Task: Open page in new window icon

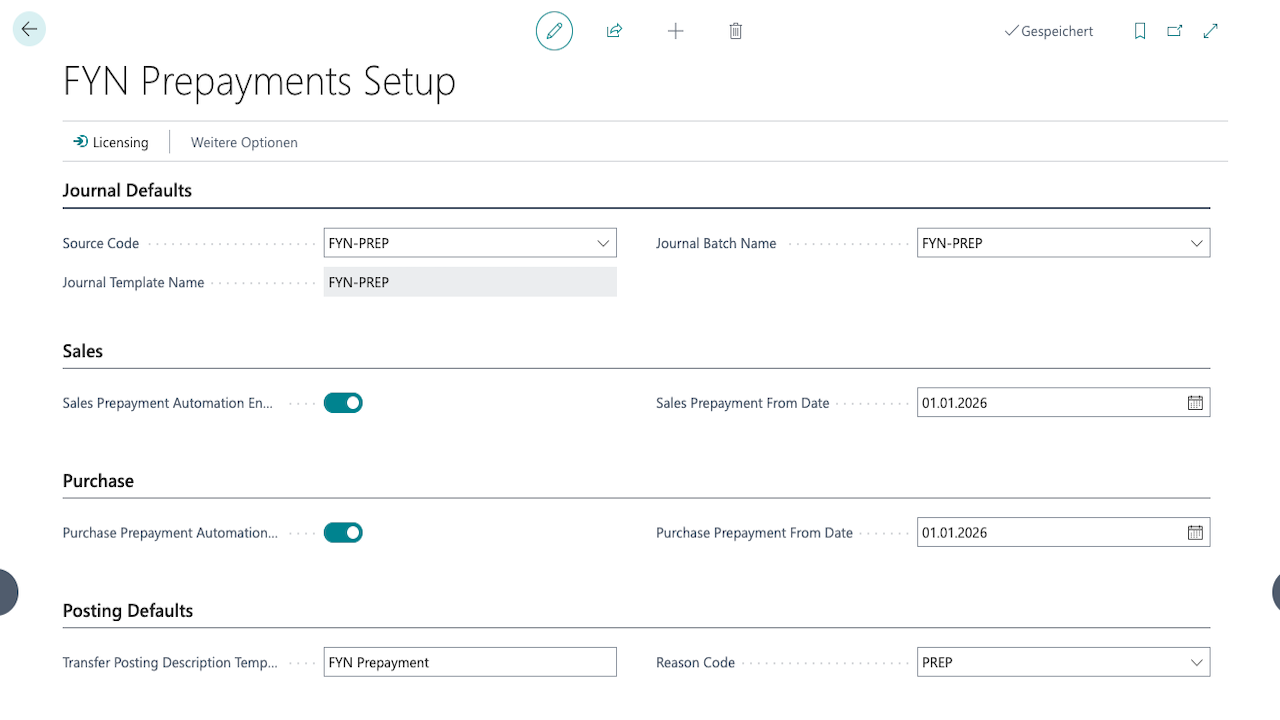Action: [x=1175, y=31]
